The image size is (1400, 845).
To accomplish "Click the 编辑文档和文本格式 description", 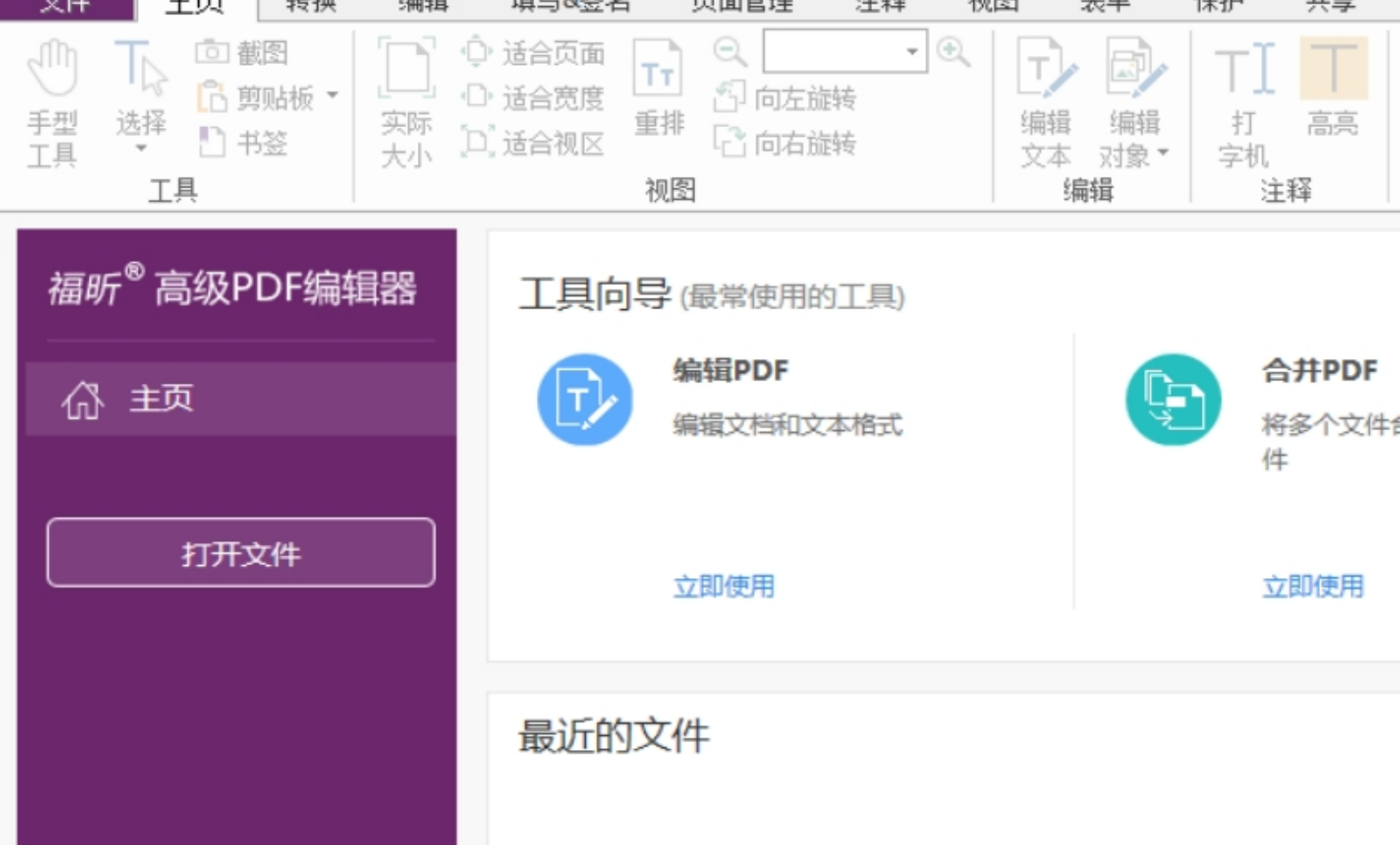I will click(788, 426).
